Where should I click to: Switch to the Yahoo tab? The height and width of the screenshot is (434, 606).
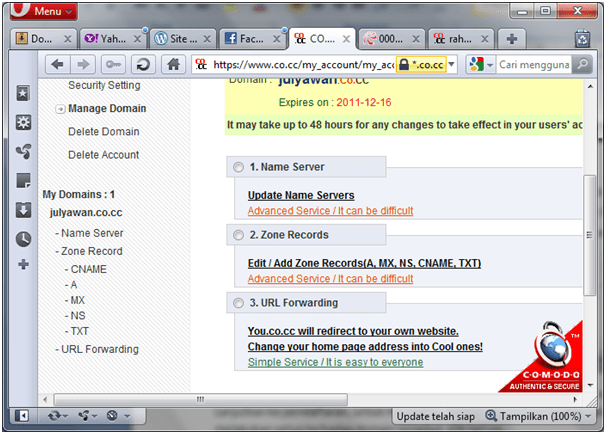click(108, 39)
